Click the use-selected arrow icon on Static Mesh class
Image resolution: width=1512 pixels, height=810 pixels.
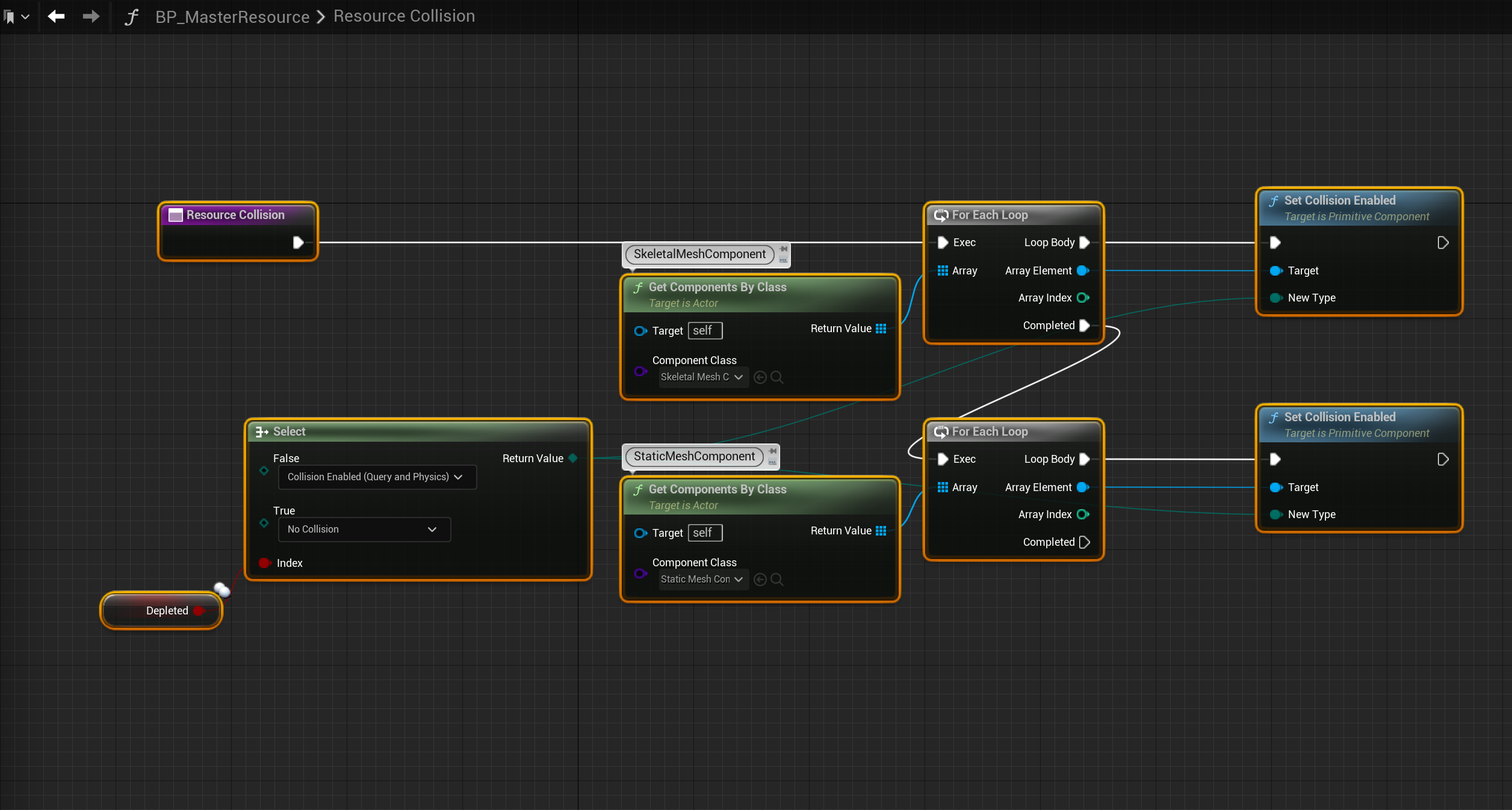point(760,580)
